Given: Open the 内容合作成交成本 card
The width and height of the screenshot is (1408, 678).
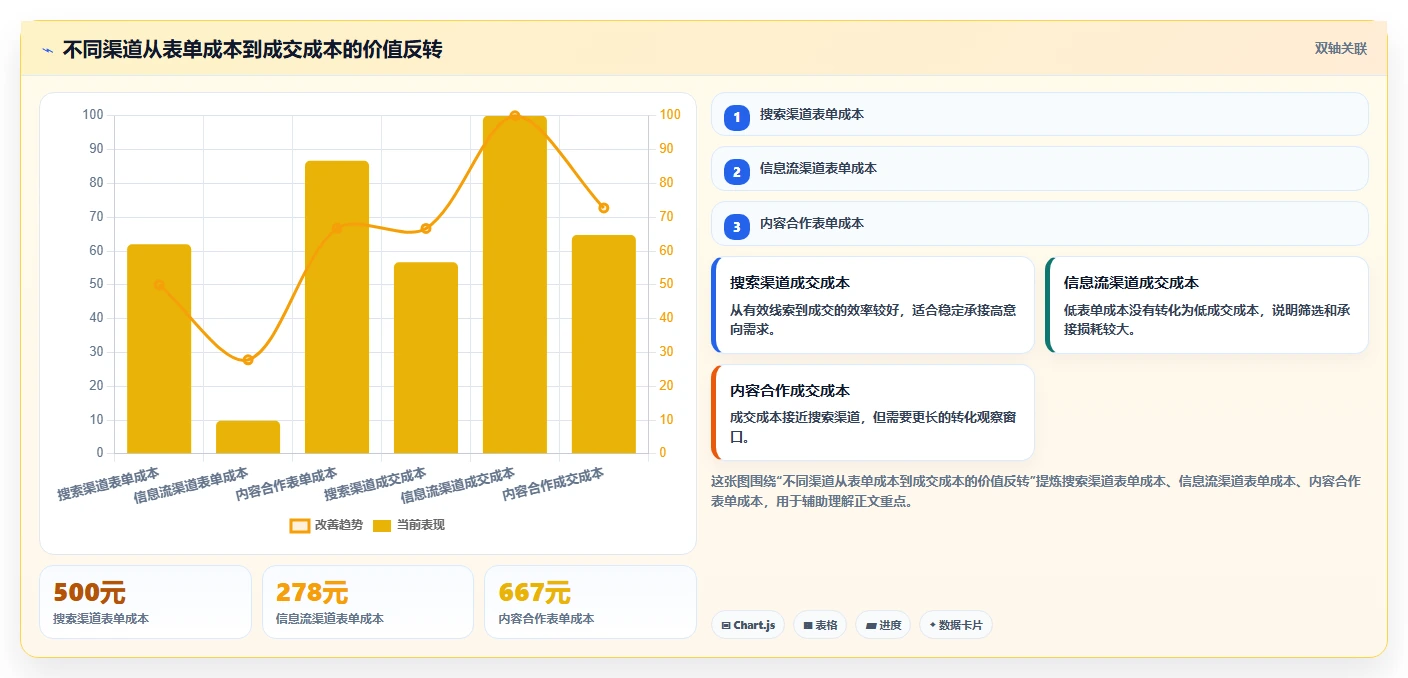Looking at the screenshot, I should pos(873,412).
